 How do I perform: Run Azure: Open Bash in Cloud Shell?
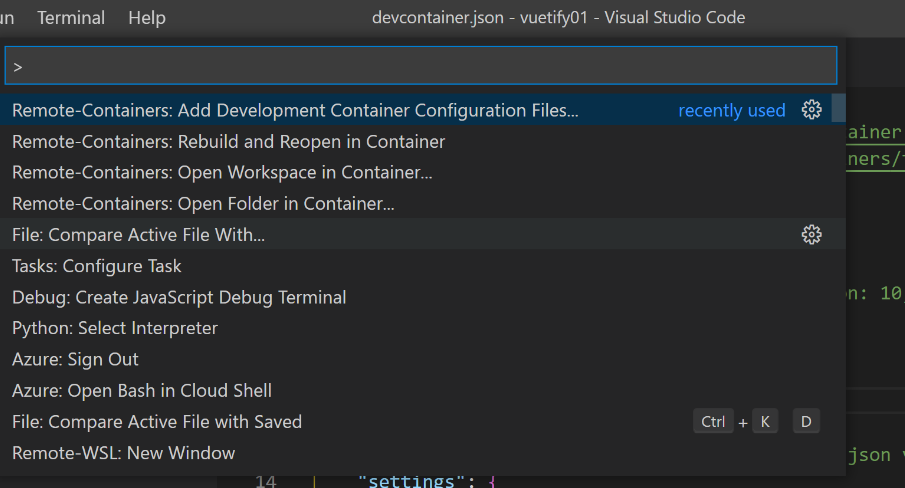[x=142, y=390]
